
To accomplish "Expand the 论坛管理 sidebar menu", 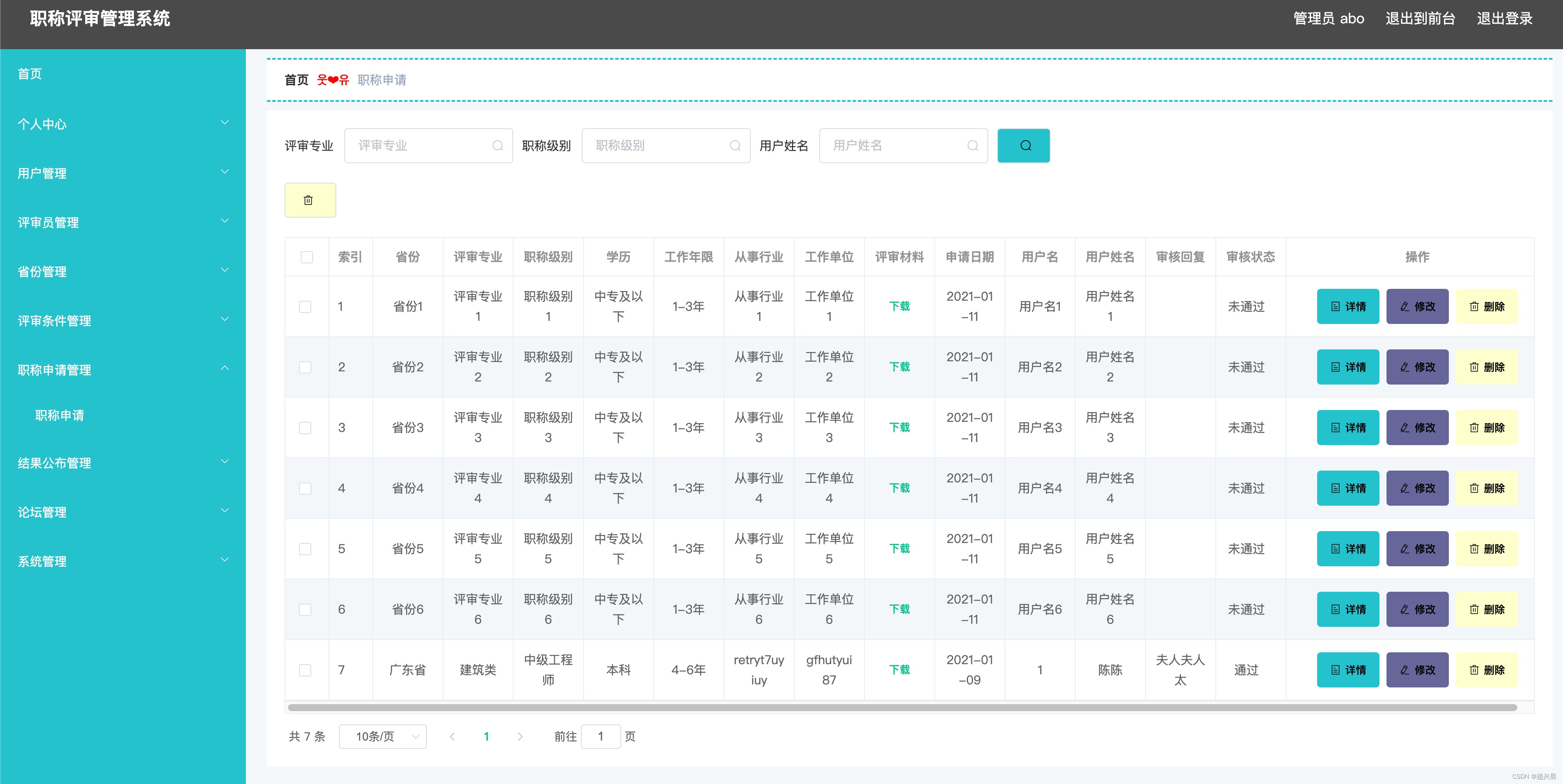I will point(122,511).
